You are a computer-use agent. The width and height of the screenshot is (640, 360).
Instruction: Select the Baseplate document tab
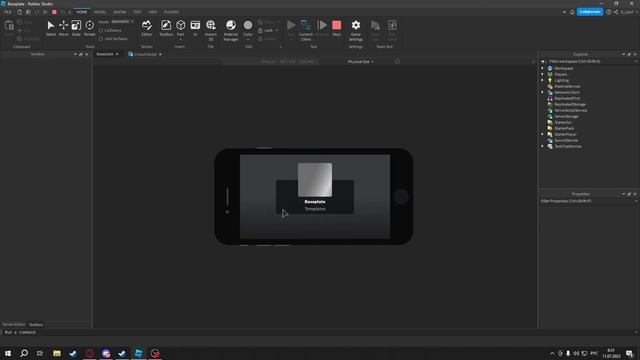[105, 54]
